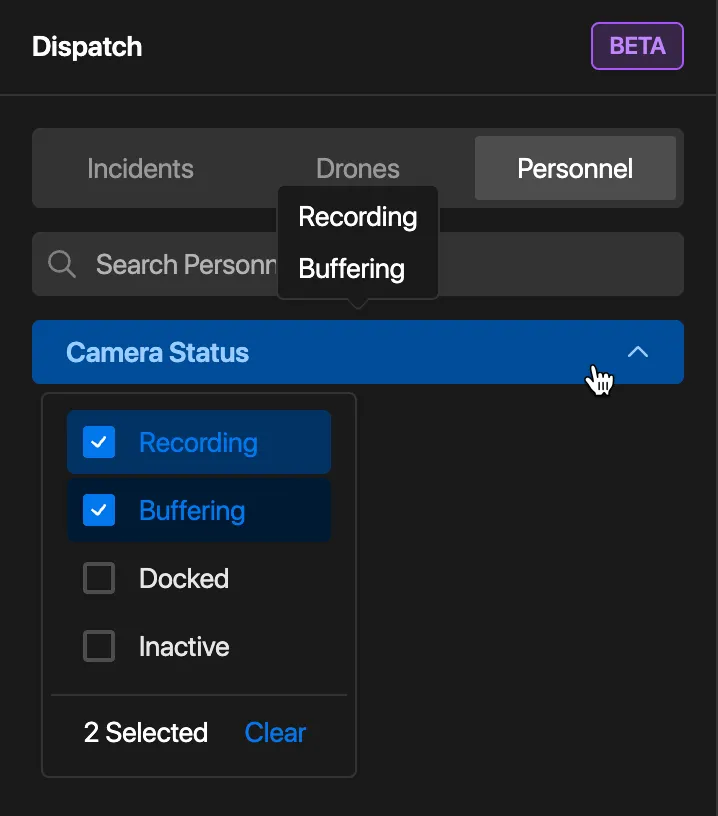Uncheck the Recording checkbox

pos(99,442)
